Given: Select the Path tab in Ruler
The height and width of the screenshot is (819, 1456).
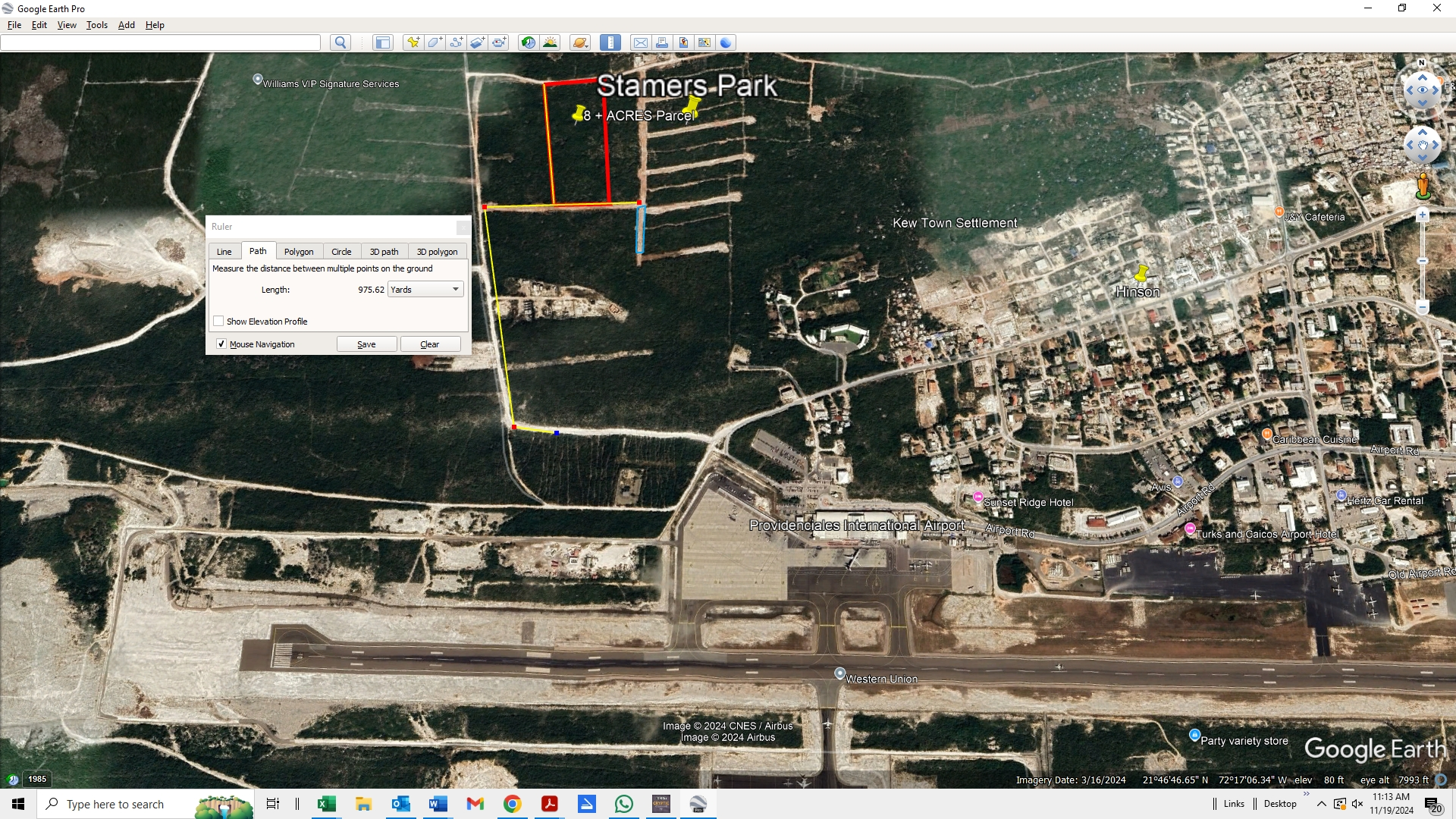Looking at the screenshot, I should [x=258, y=251].
